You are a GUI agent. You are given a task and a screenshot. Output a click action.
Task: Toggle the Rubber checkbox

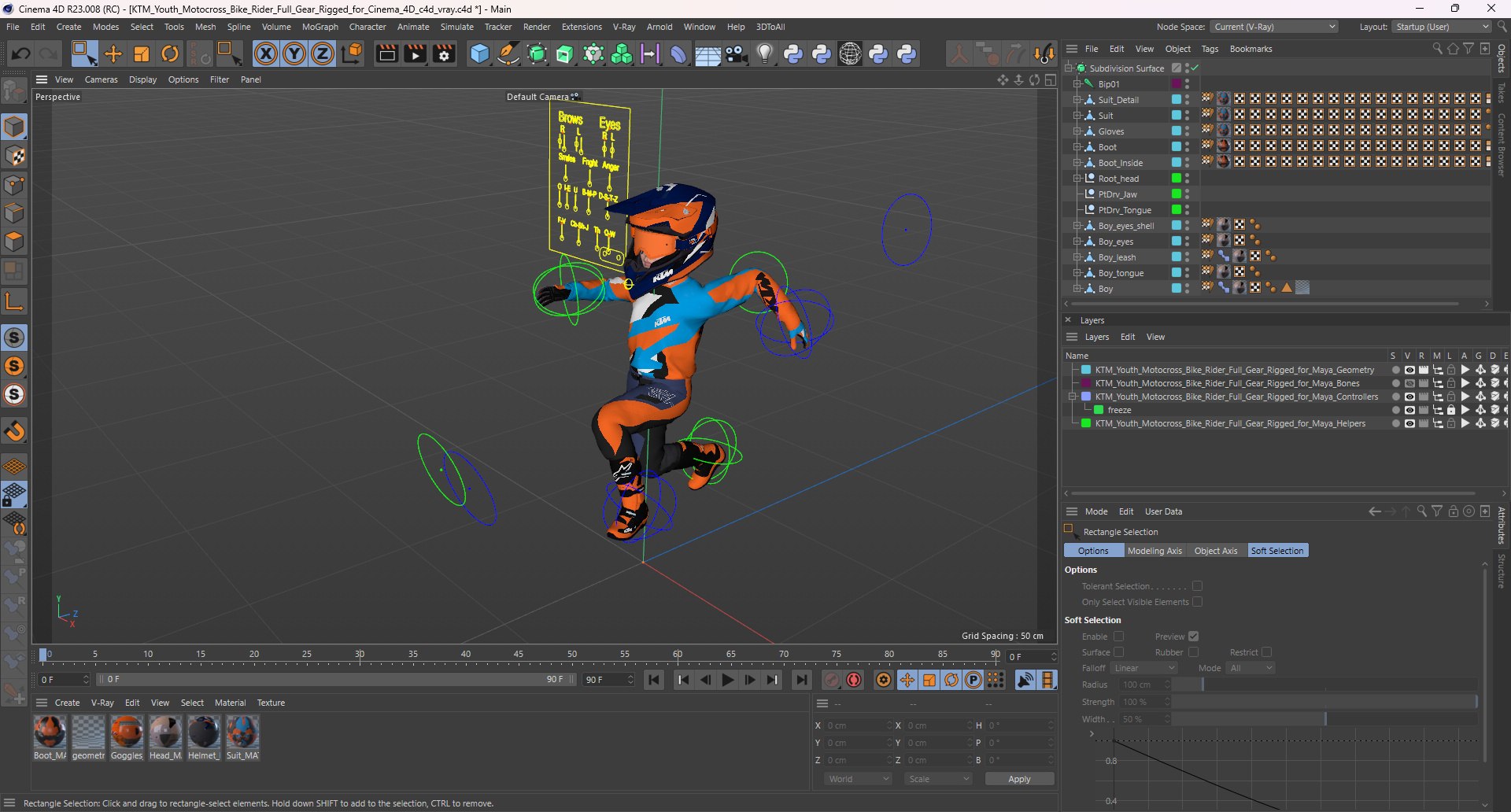(1193, 652)
